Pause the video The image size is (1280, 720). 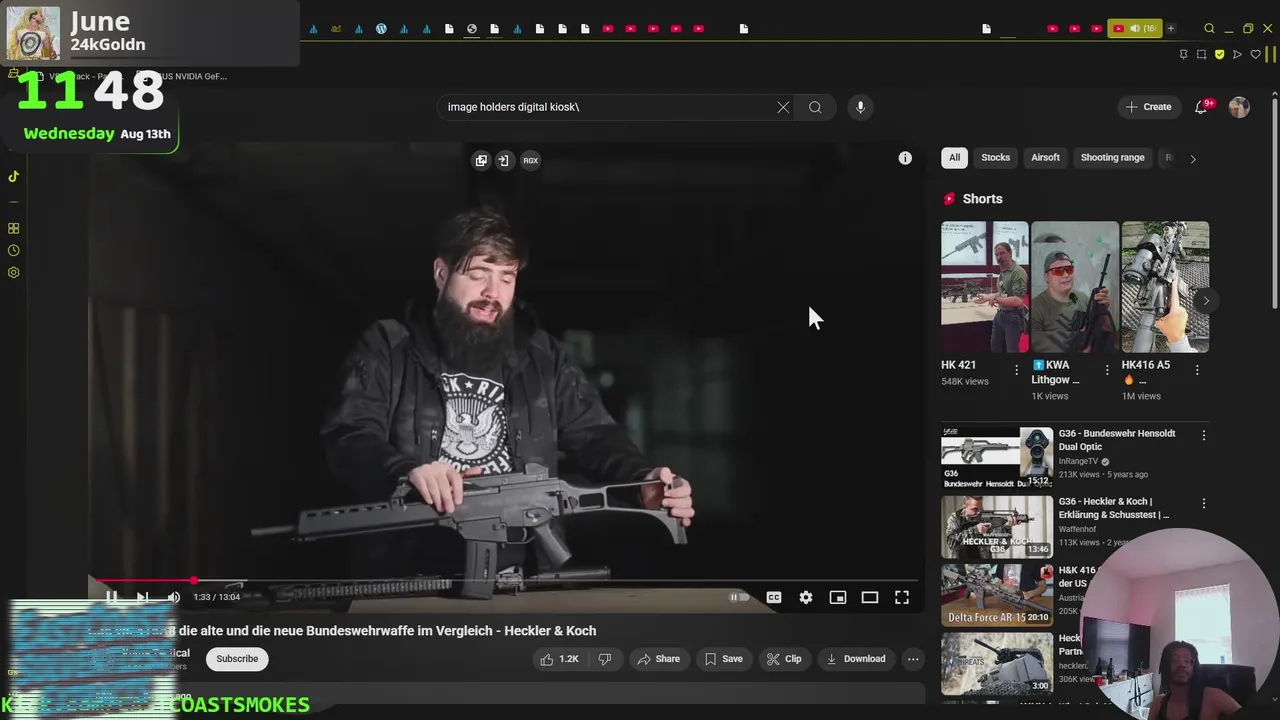point(111,597)
